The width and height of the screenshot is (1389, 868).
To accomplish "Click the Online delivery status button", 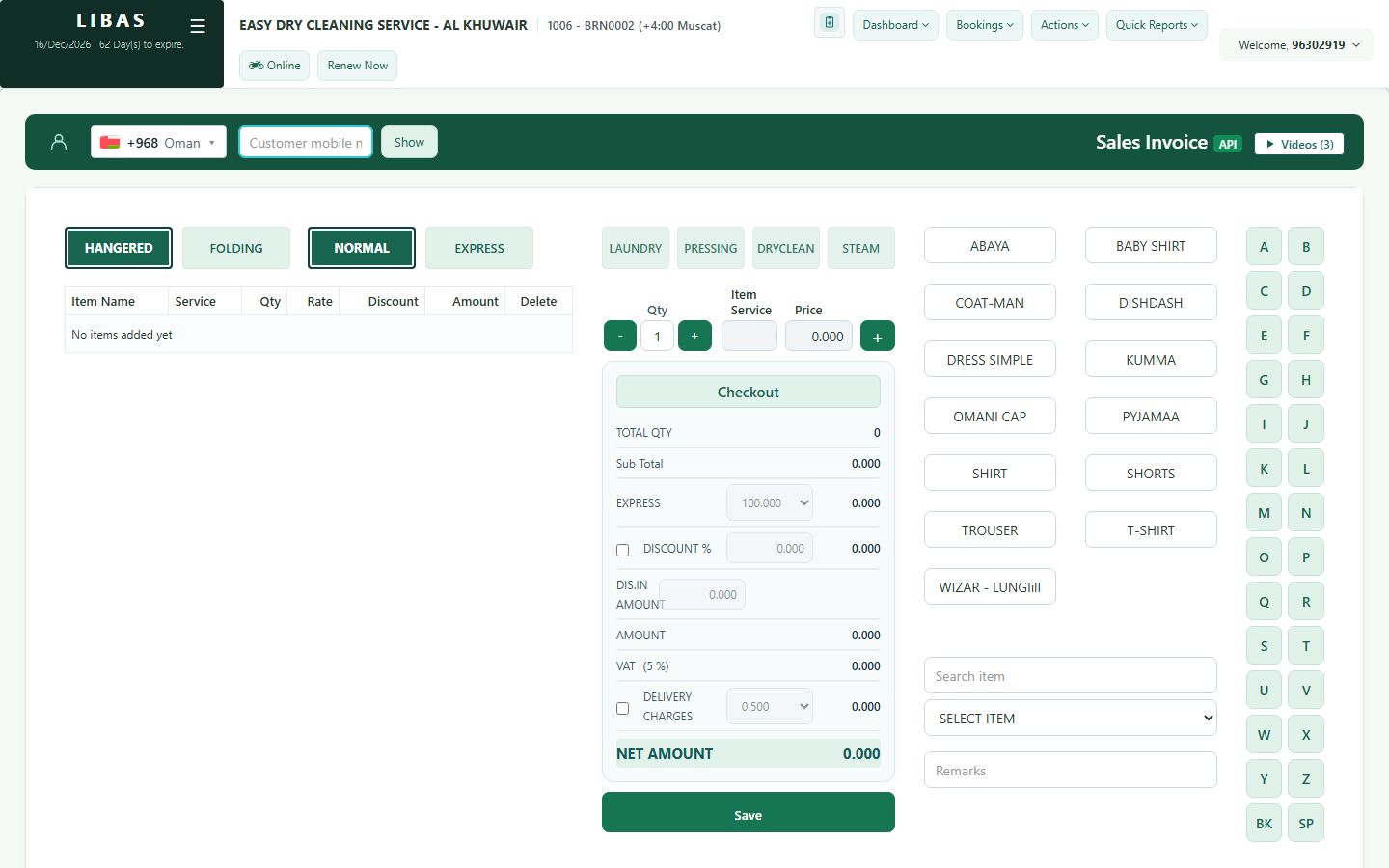I will (x=275, y=66).
